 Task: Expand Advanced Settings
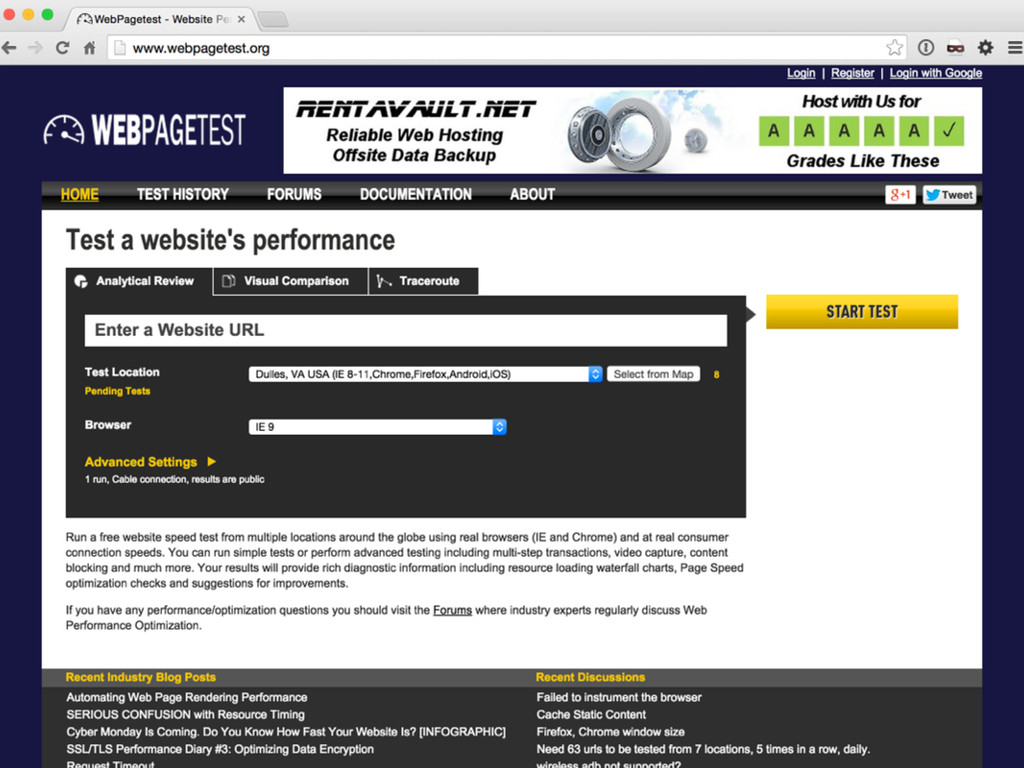[150, 462]
